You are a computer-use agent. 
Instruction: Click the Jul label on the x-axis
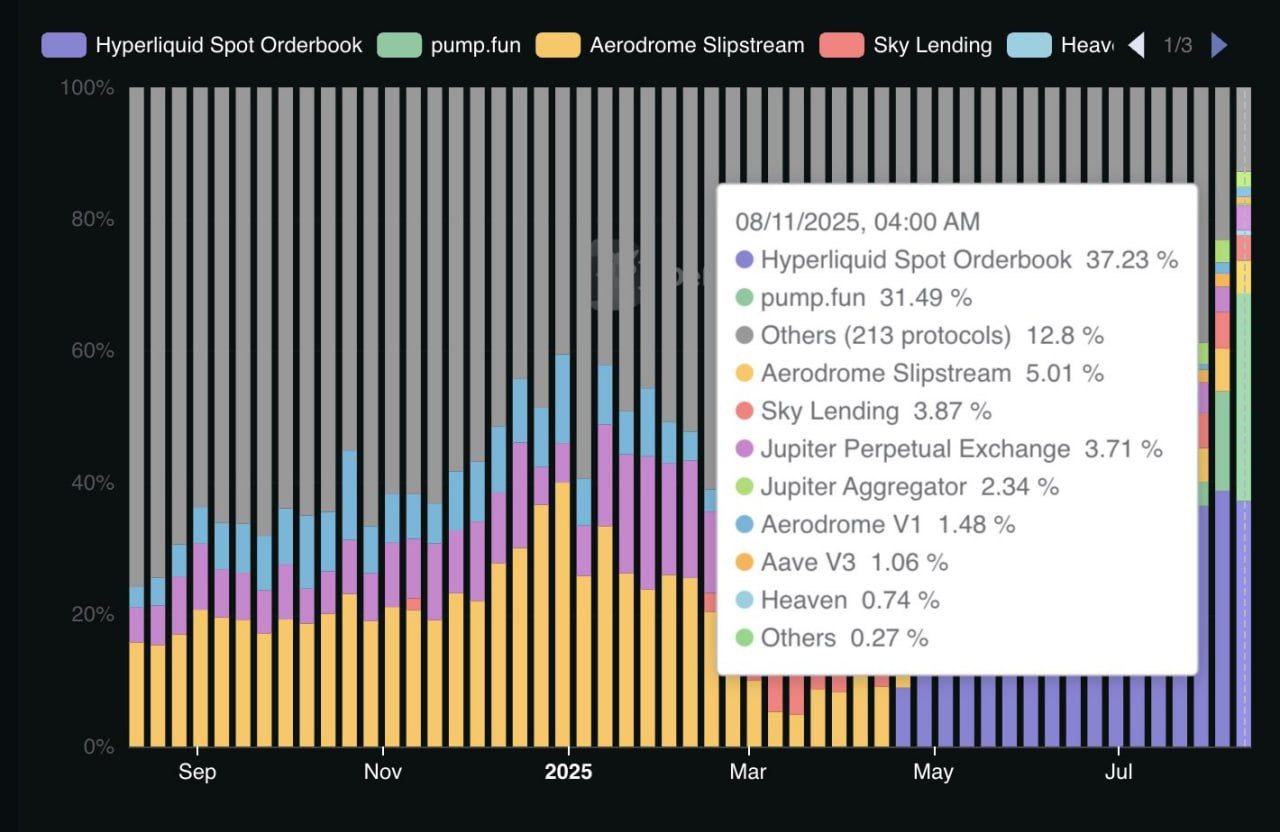[1118, 772]
